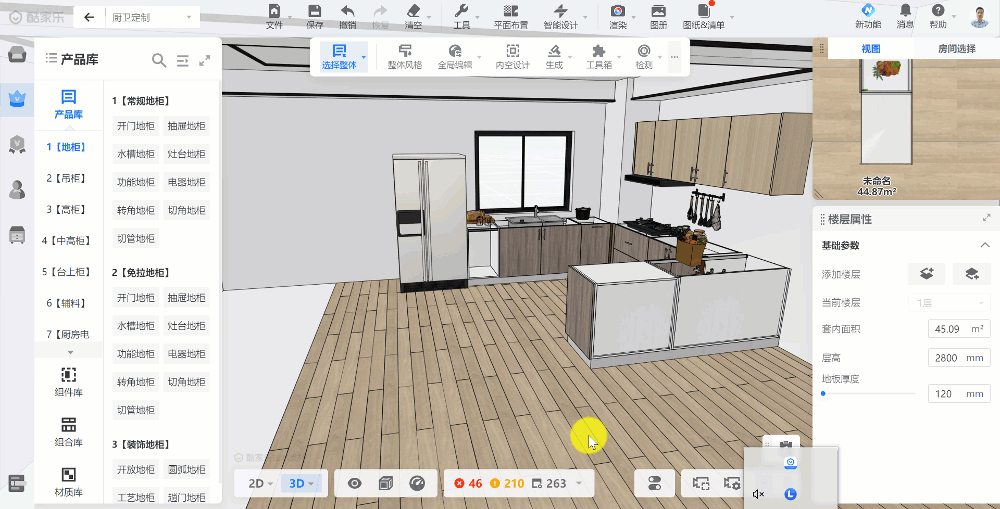Click the 保存 (save) icon
Image resolution: width=1000 pixels, height=509 pixels.
[314, 11]
